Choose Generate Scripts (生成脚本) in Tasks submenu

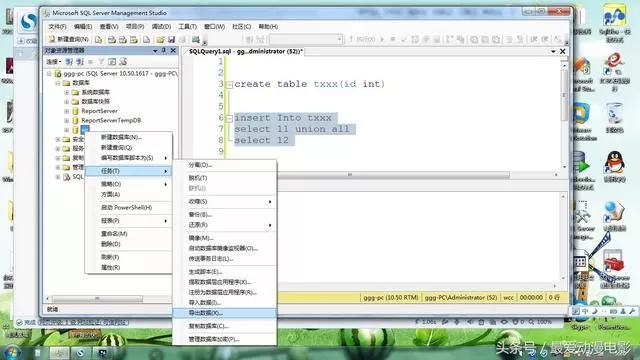click(x=225, y=271)
